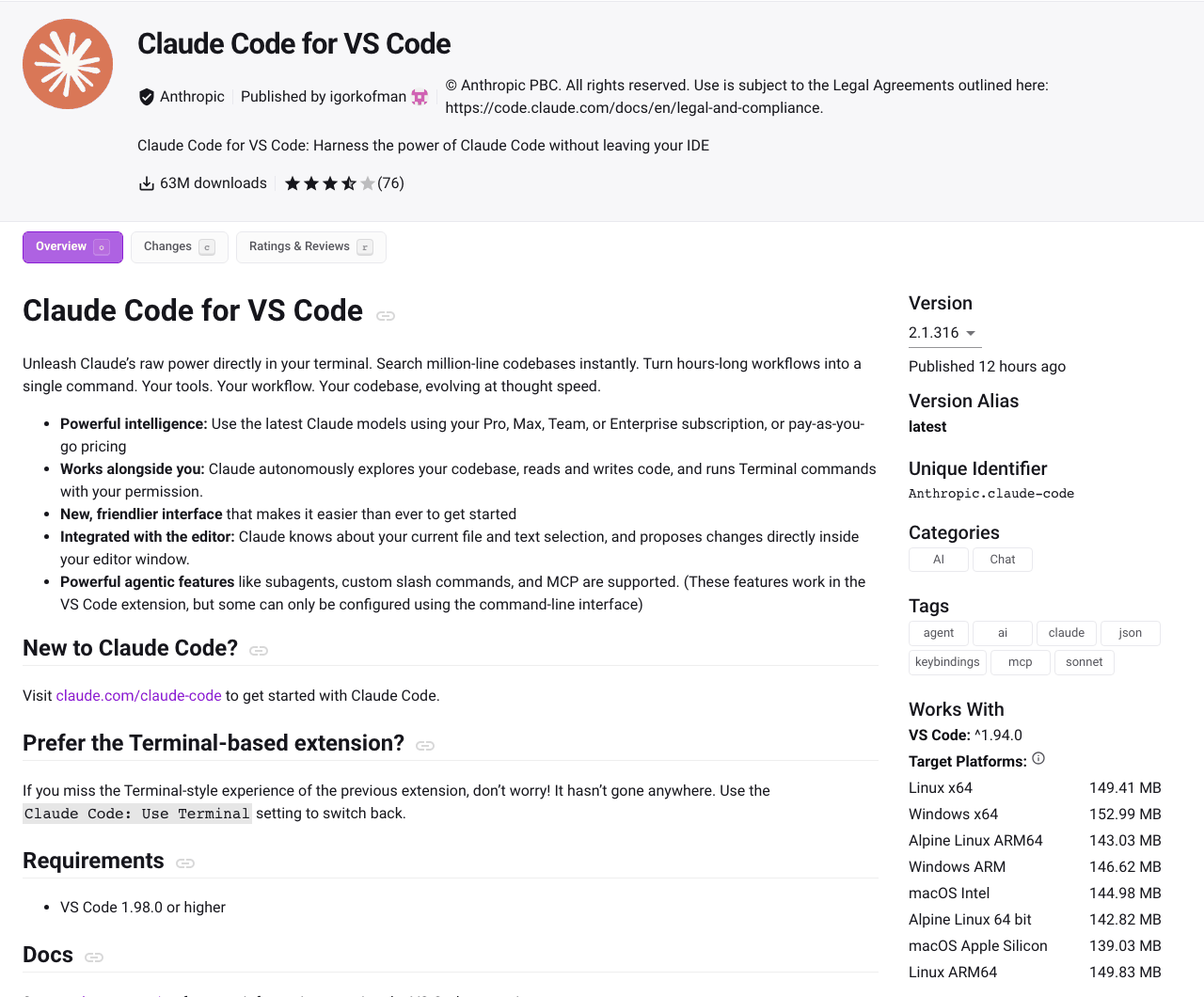
Task: Click the Windows ARM platform row
Action: (x=1035, y=867)
